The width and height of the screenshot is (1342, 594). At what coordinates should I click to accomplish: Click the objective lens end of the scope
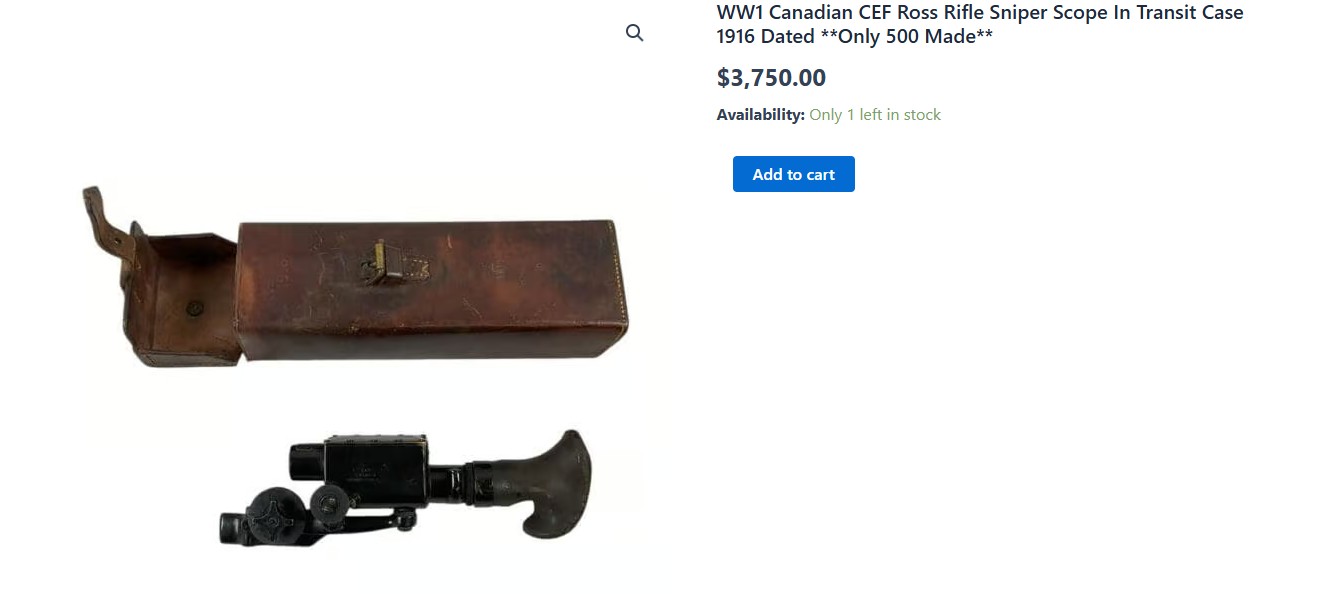click(x=306, y=459)
